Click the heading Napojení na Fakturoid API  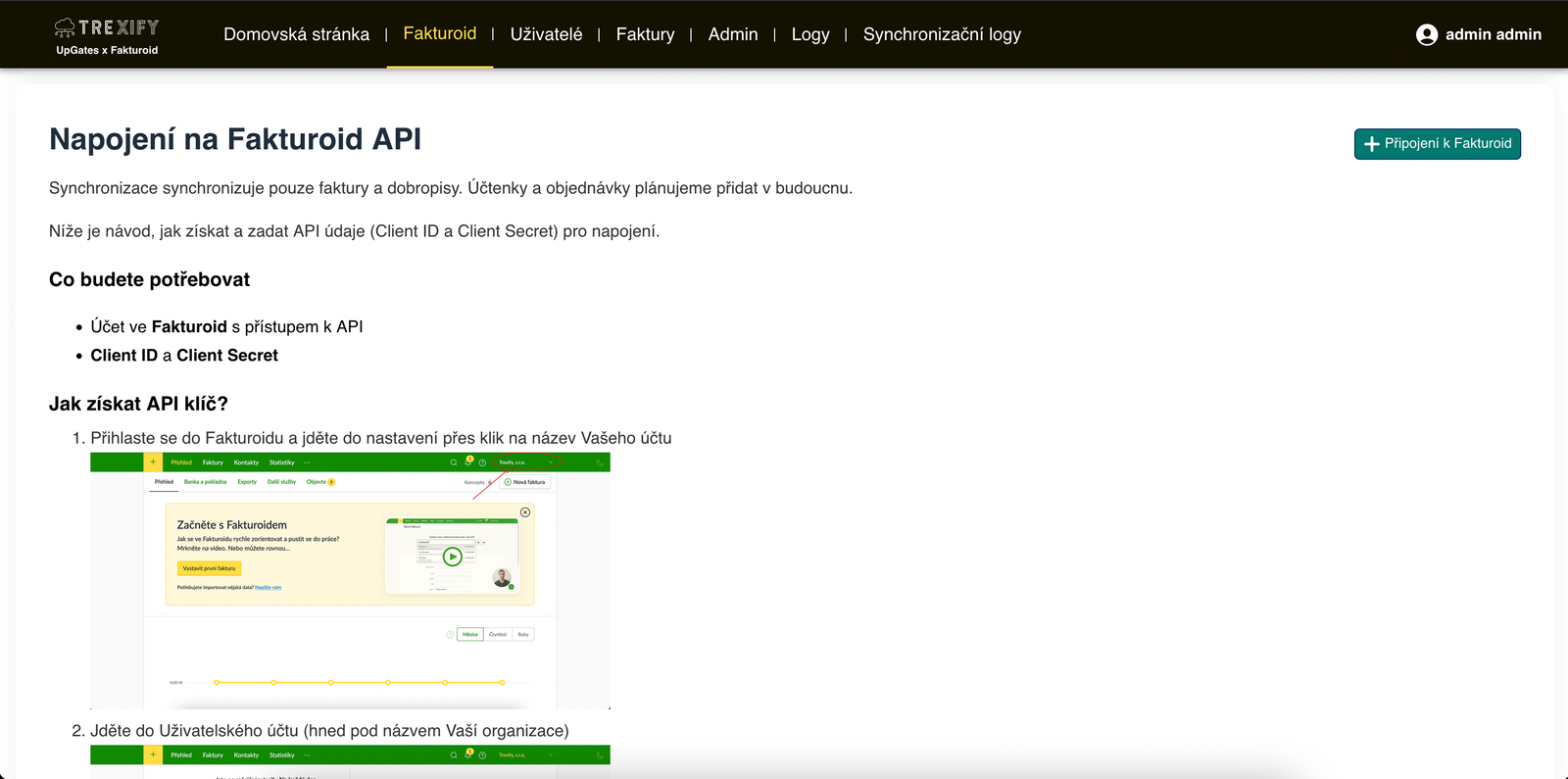(x=235, y=139)
